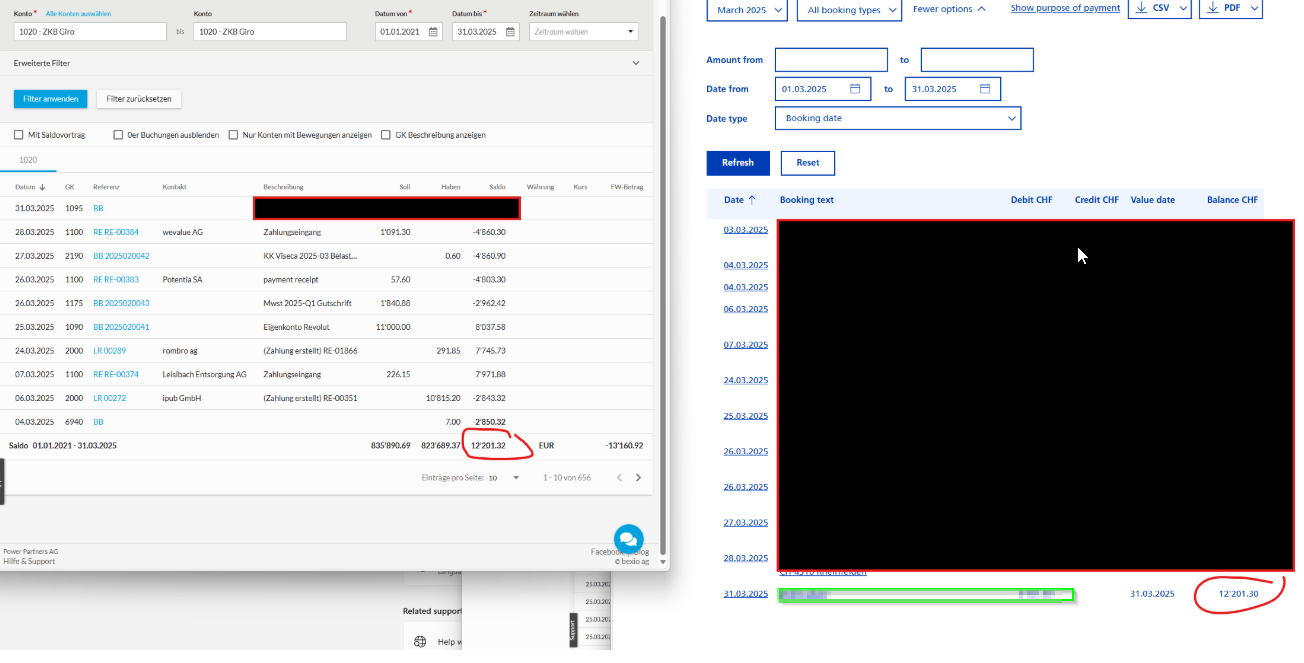Click the first Konto field 1020 - ZKB Giro

[90, 32]
